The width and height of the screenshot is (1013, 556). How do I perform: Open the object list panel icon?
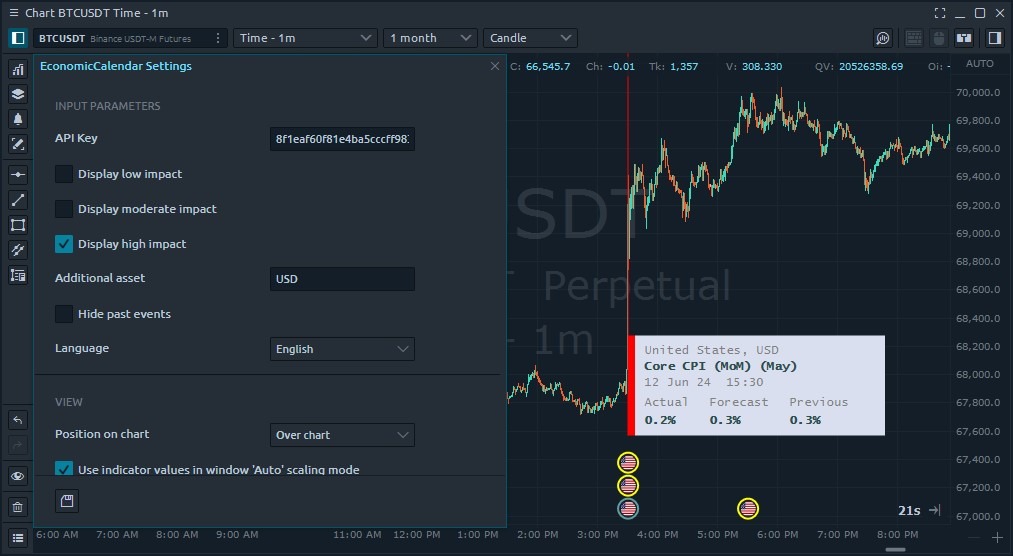(18, 276)
